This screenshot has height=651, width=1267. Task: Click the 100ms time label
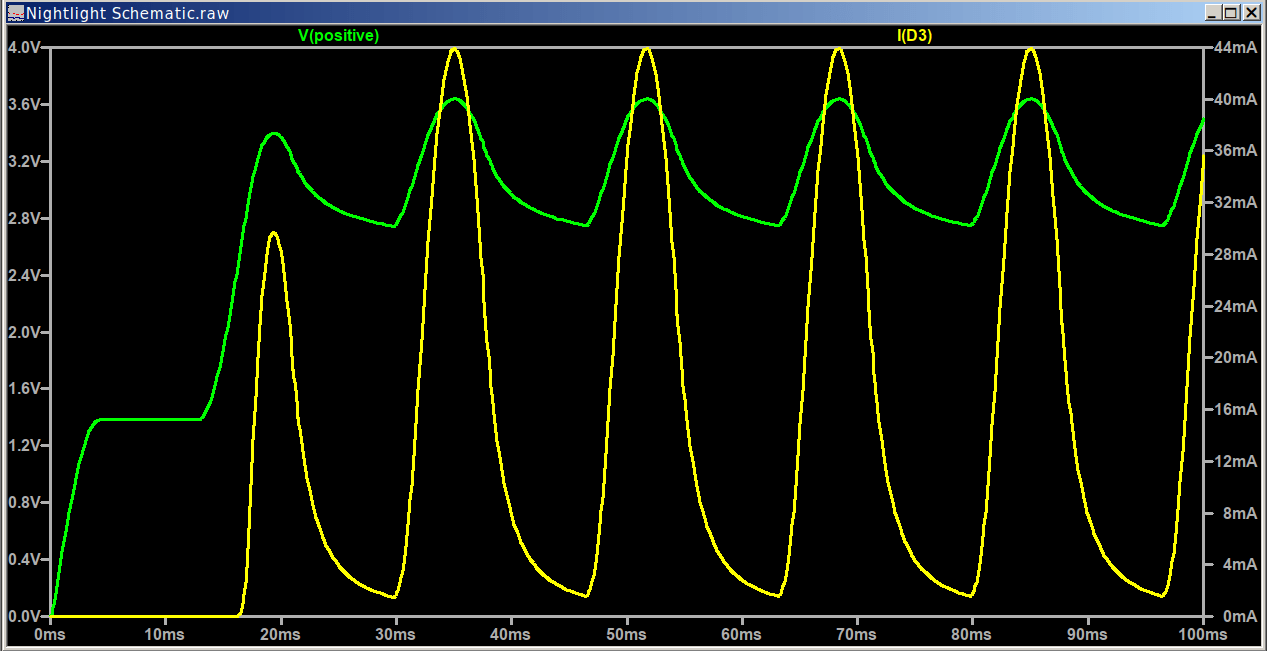1202,634
